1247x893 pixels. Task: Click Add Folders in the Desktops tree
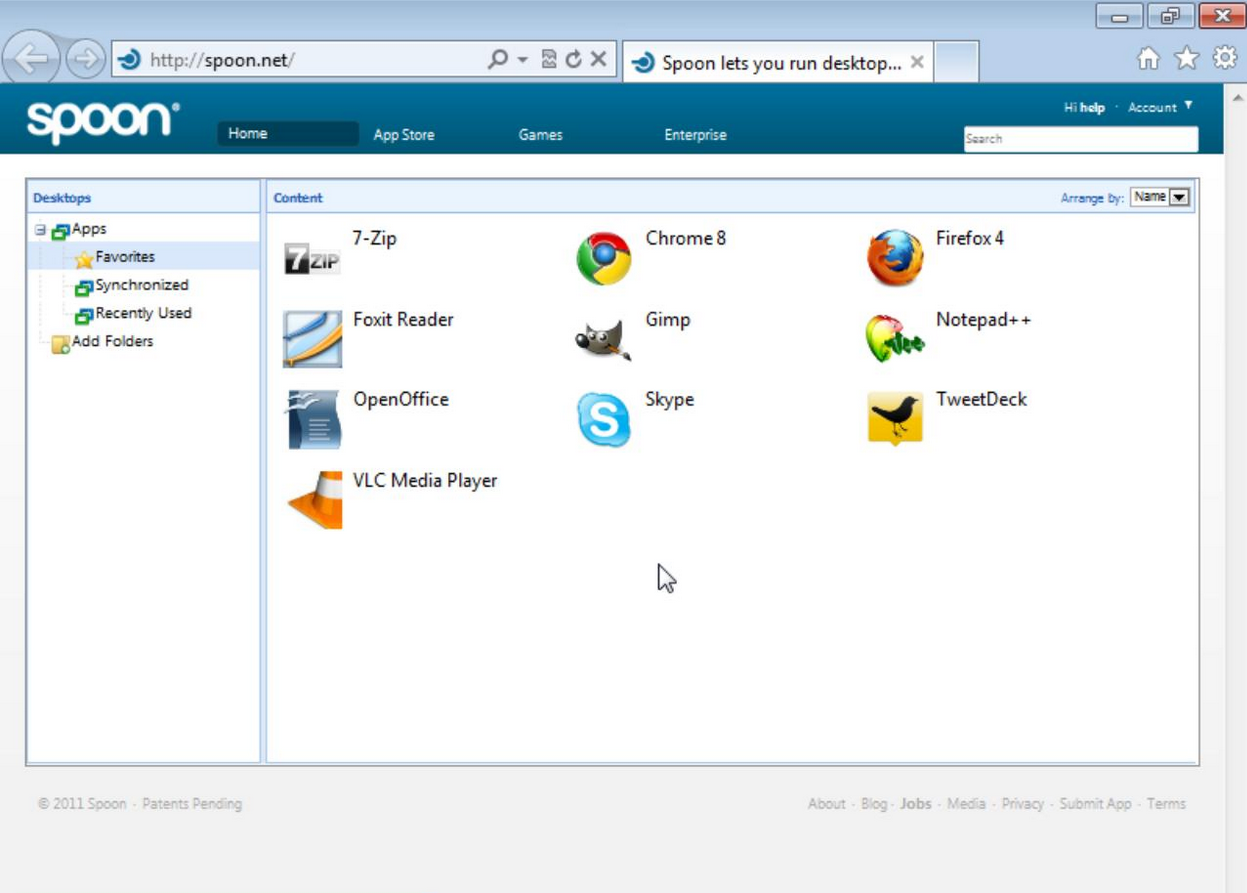(113, 341)
